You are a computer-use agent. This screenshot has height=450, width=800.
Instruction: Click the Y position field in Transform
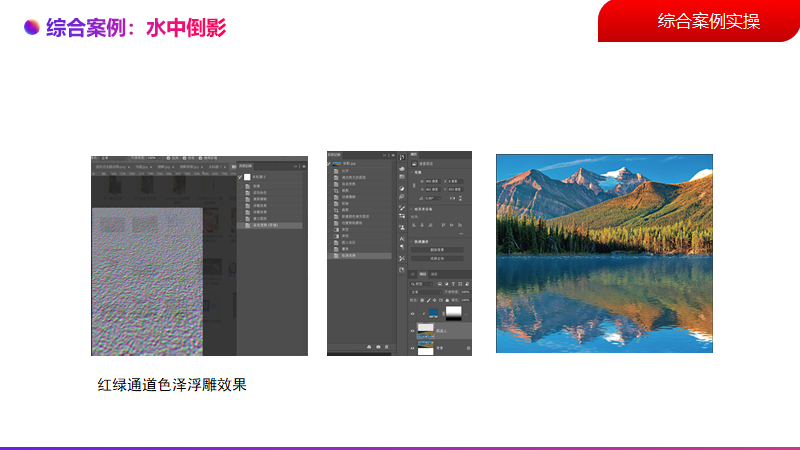click(x=455, y=189)
